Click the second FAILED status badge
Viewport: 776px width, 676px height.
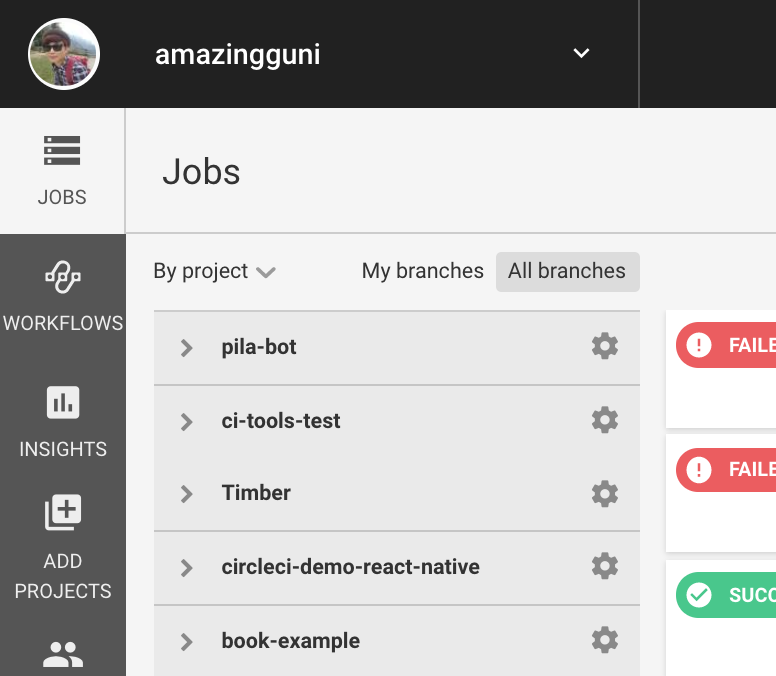pyautogui.click(x=726, y=470)
